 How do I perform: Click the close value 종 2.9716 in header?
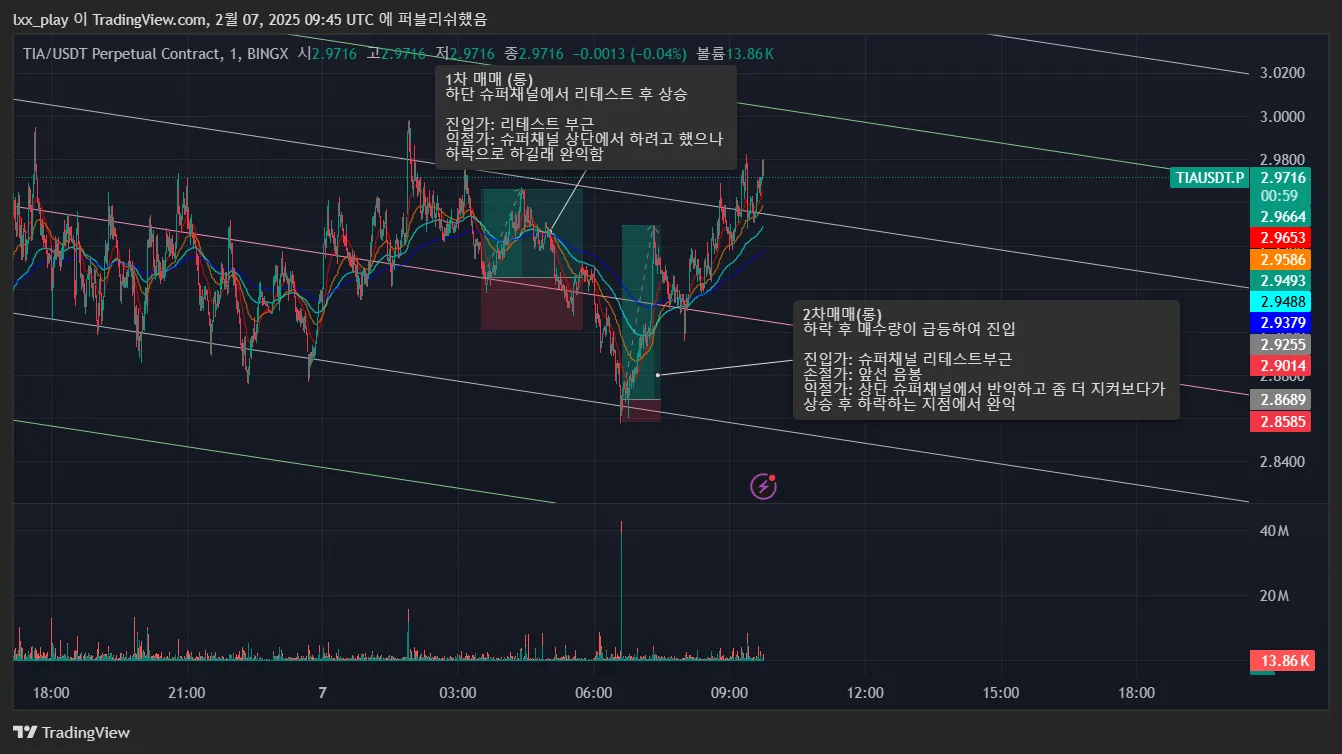534,53
